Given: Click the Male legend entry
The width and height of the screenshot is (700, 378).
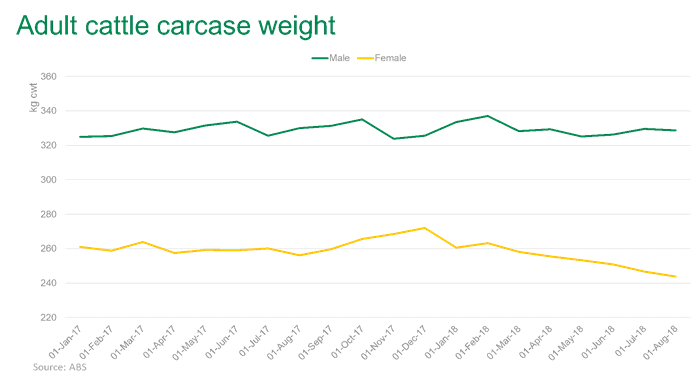Looking at the screenshot, I should (330, 58).
